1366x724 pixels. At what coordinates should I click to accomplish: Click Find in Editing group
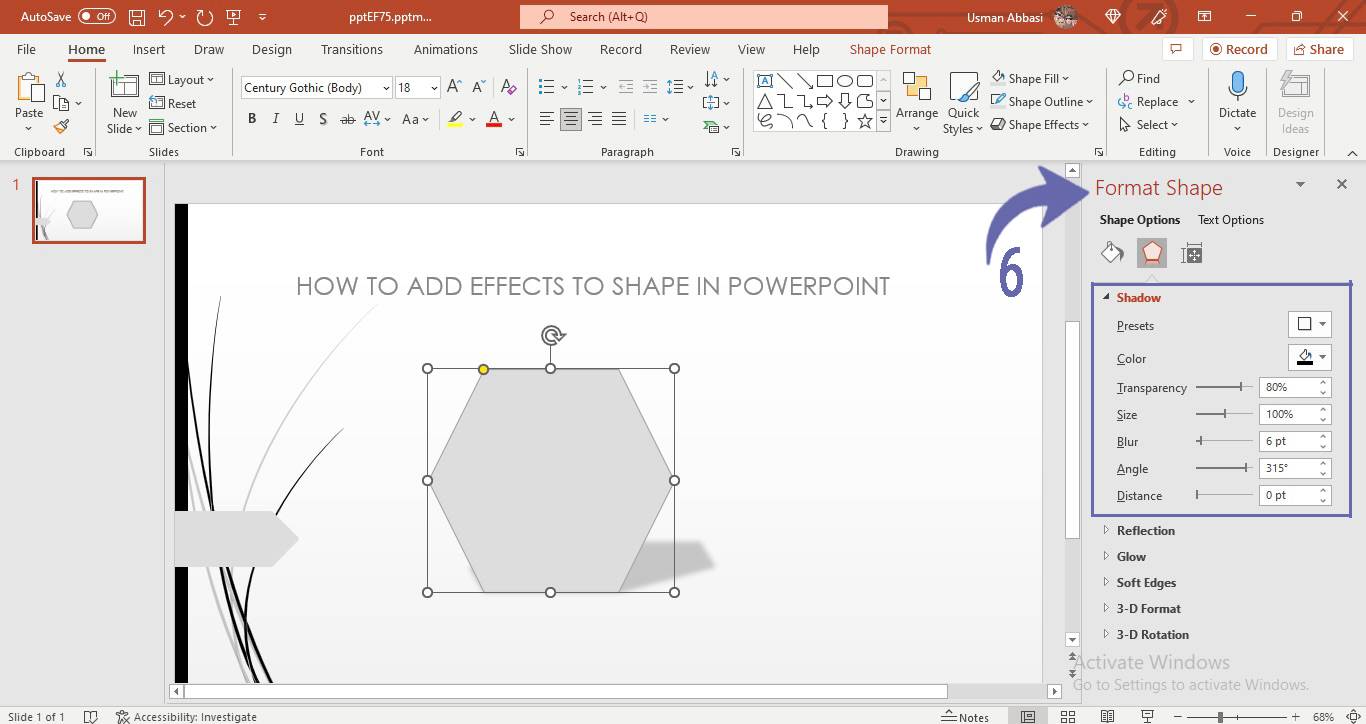click(x=1139, y=78)
